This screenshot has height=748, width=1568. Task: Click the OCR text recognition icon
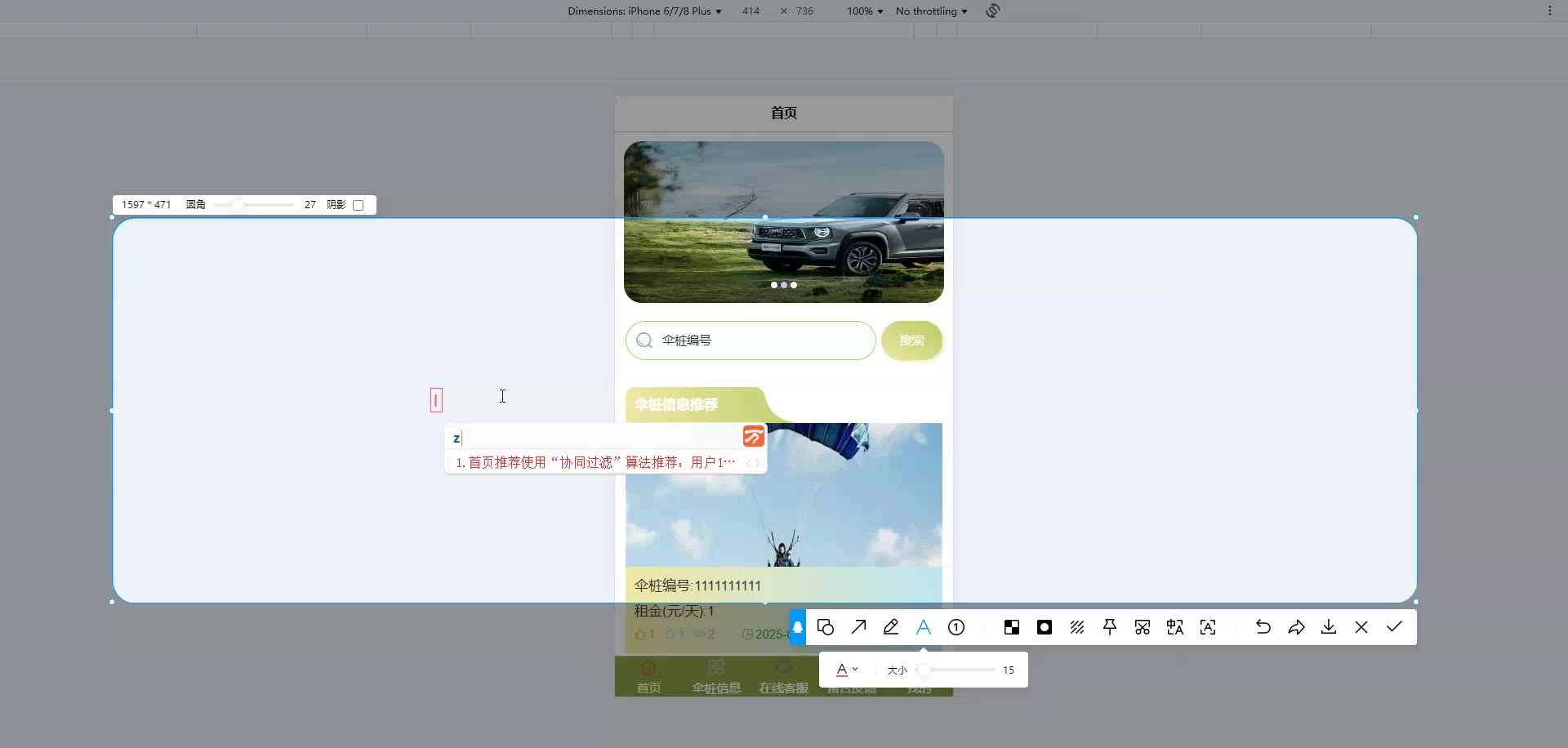click(1208, 627)
